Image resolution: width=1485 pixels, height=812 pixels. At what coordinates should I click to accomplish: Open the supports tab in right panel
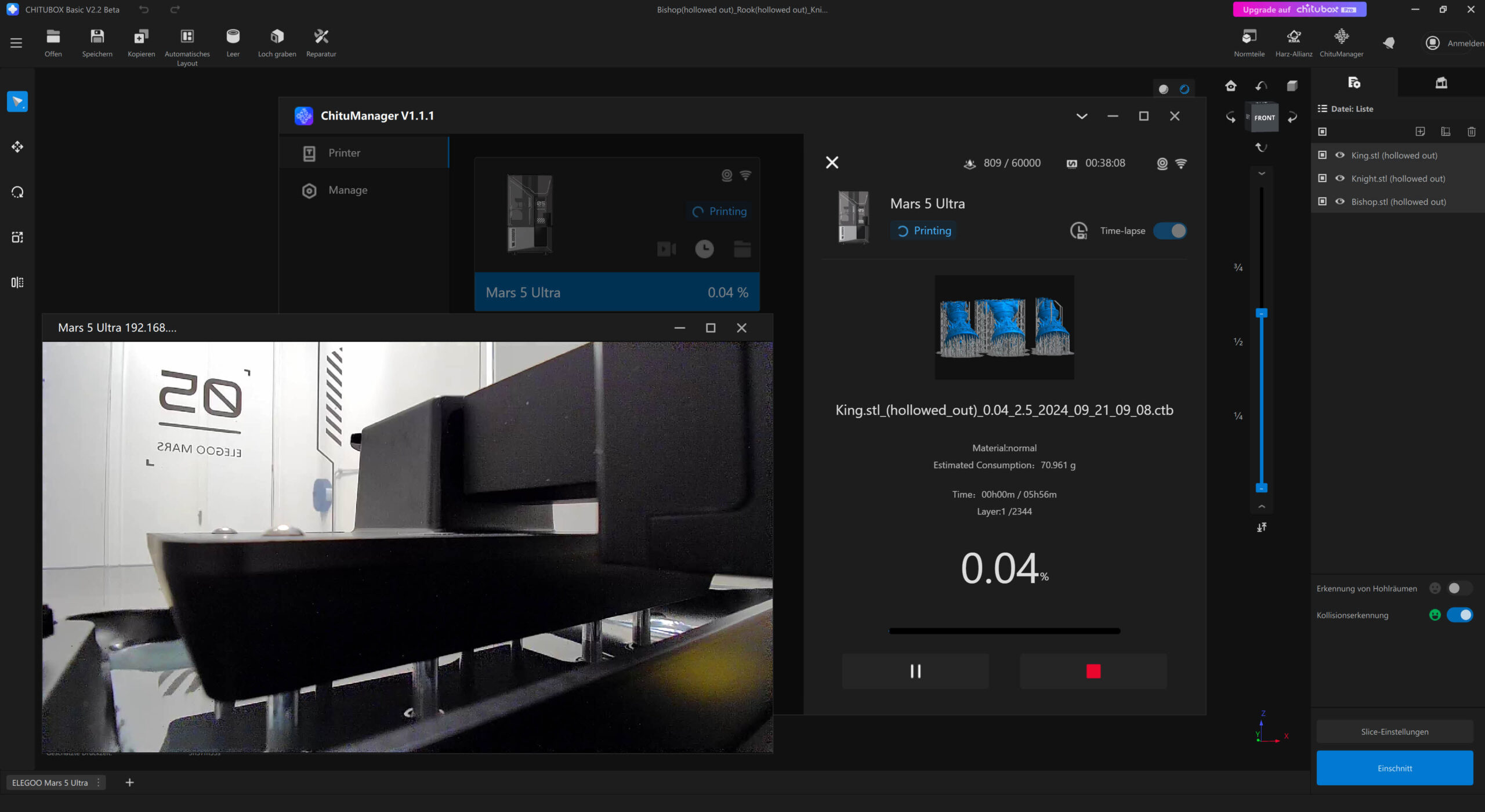[1441, 83]
